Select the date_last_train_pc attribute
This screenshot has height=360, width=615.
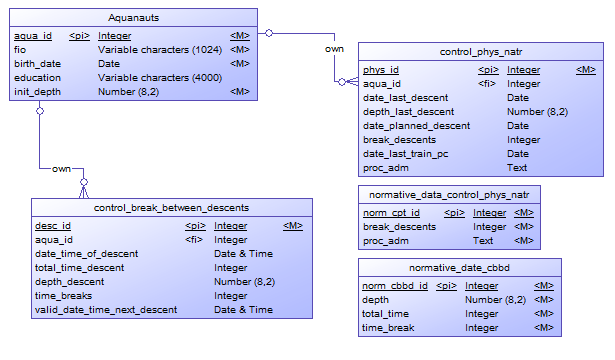(406, 154)
